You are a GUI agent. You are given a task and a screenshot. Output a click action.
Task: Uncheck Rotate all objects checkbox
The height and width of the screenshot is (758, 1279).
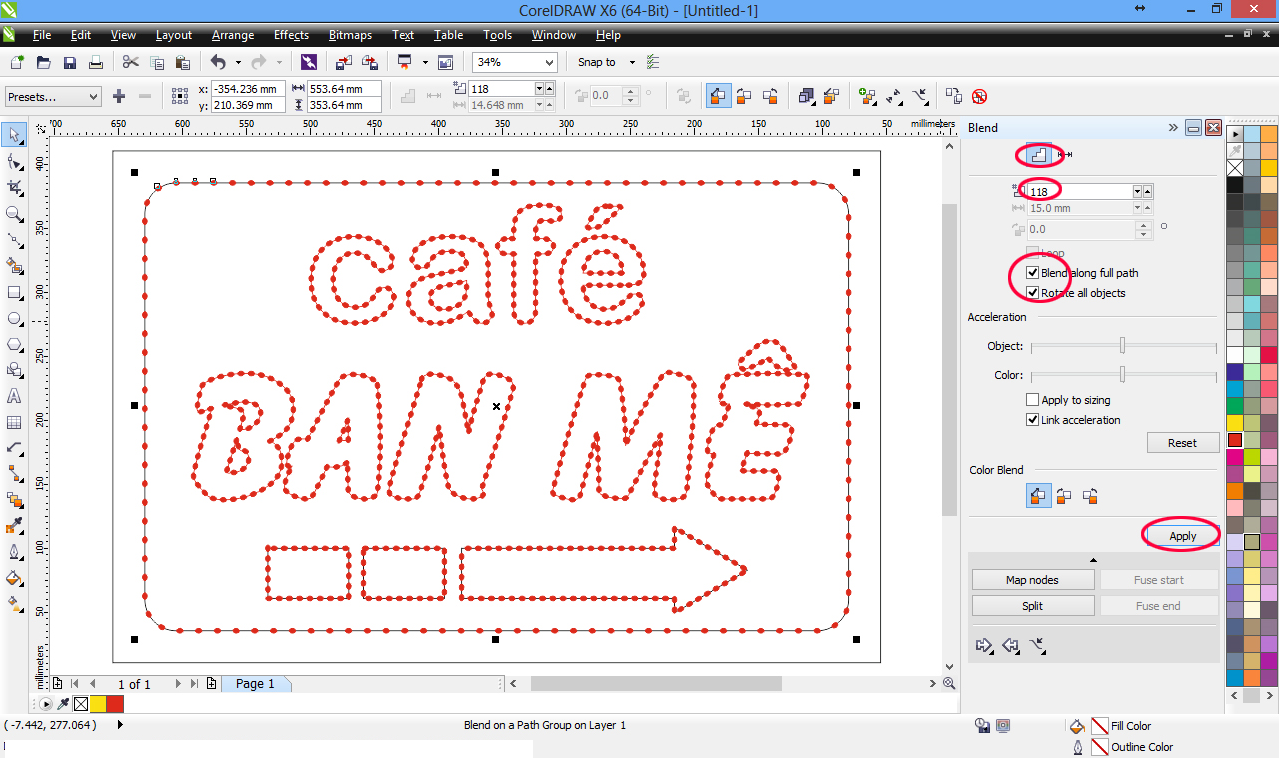1033,293
